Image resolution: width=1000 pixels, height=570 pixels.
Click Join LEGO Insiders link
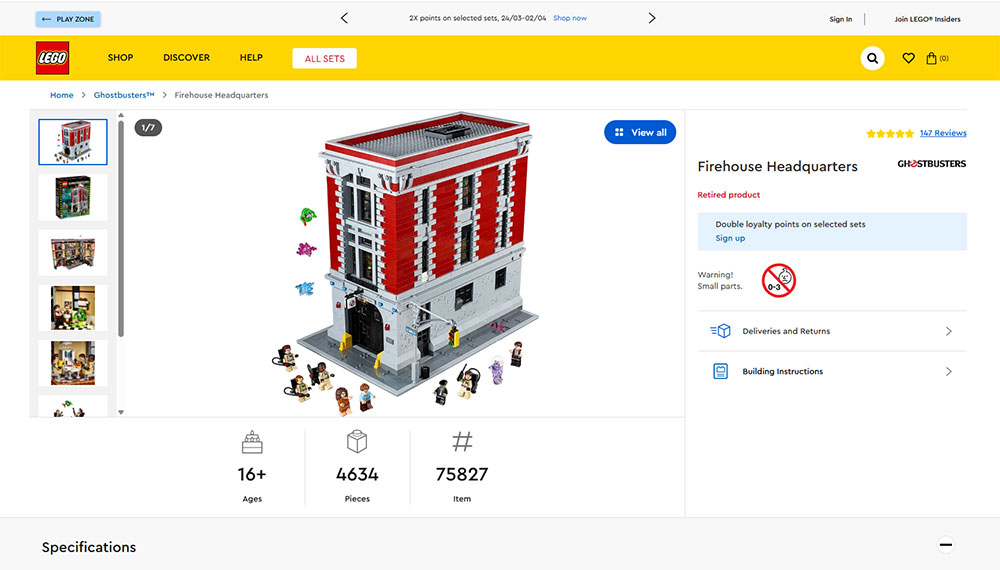pyautogui.click(x=927, y=19)
